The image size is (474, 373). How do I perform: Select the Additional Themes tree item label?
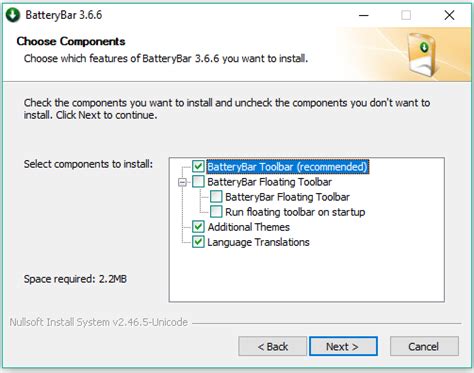pyautogui.click(x=249, y=227)
